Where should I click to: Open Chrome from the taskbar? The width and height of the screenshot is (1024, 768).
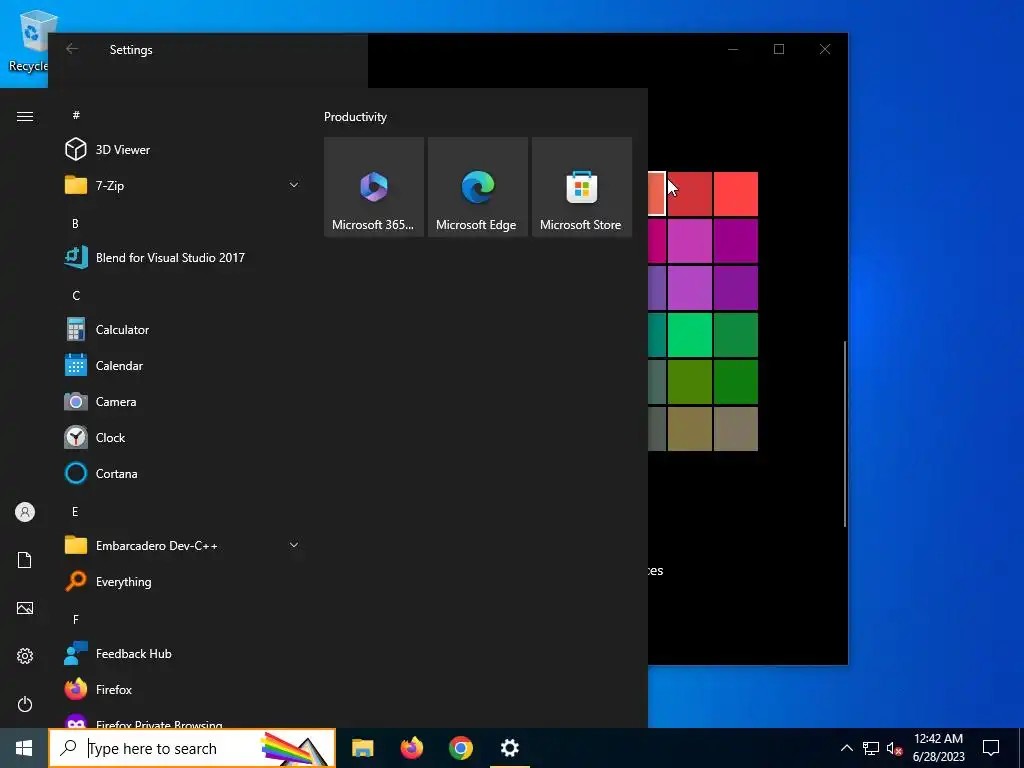460,748
